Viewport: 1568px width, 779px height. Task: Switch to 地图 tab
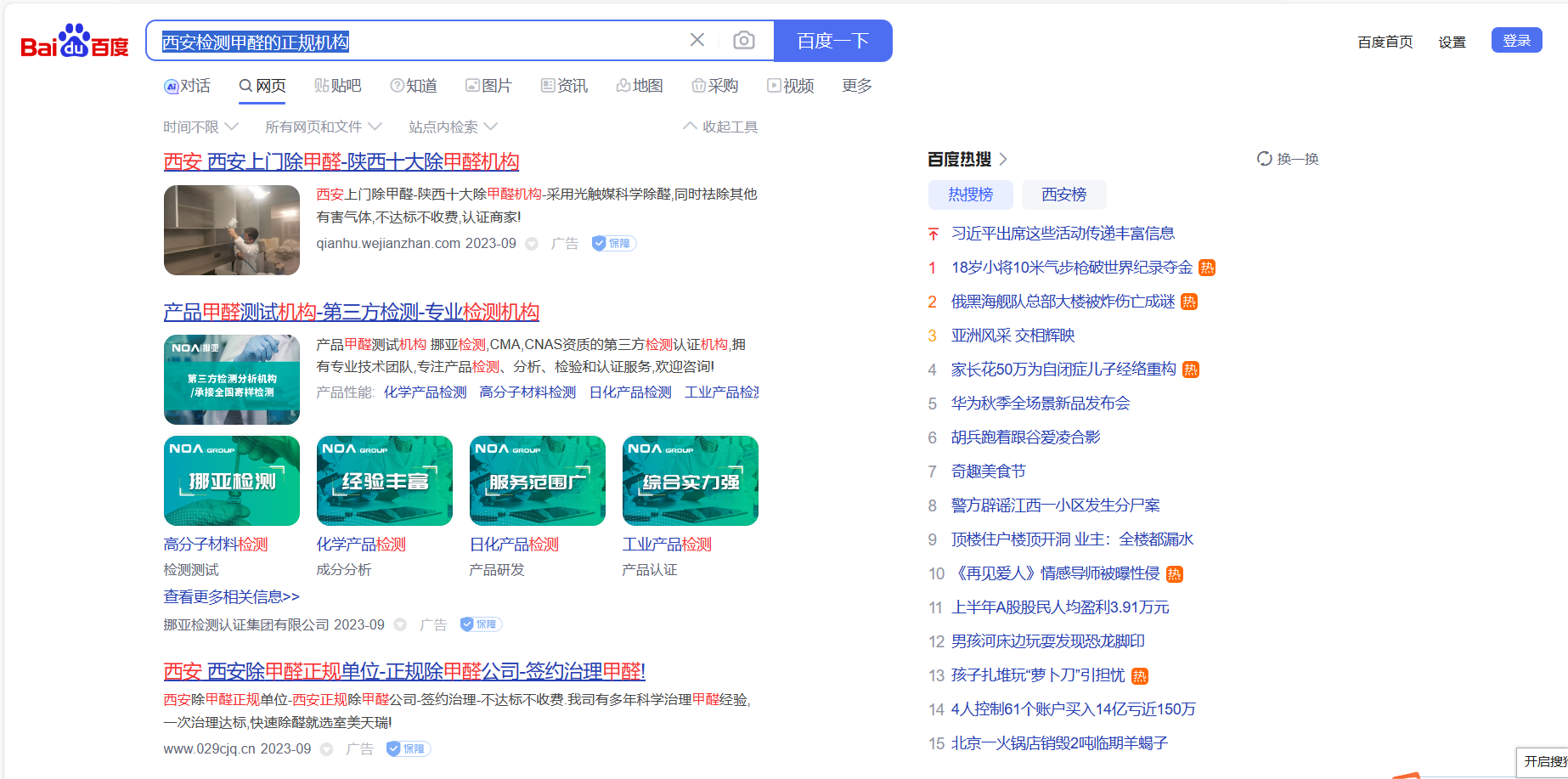coord(640,86)
